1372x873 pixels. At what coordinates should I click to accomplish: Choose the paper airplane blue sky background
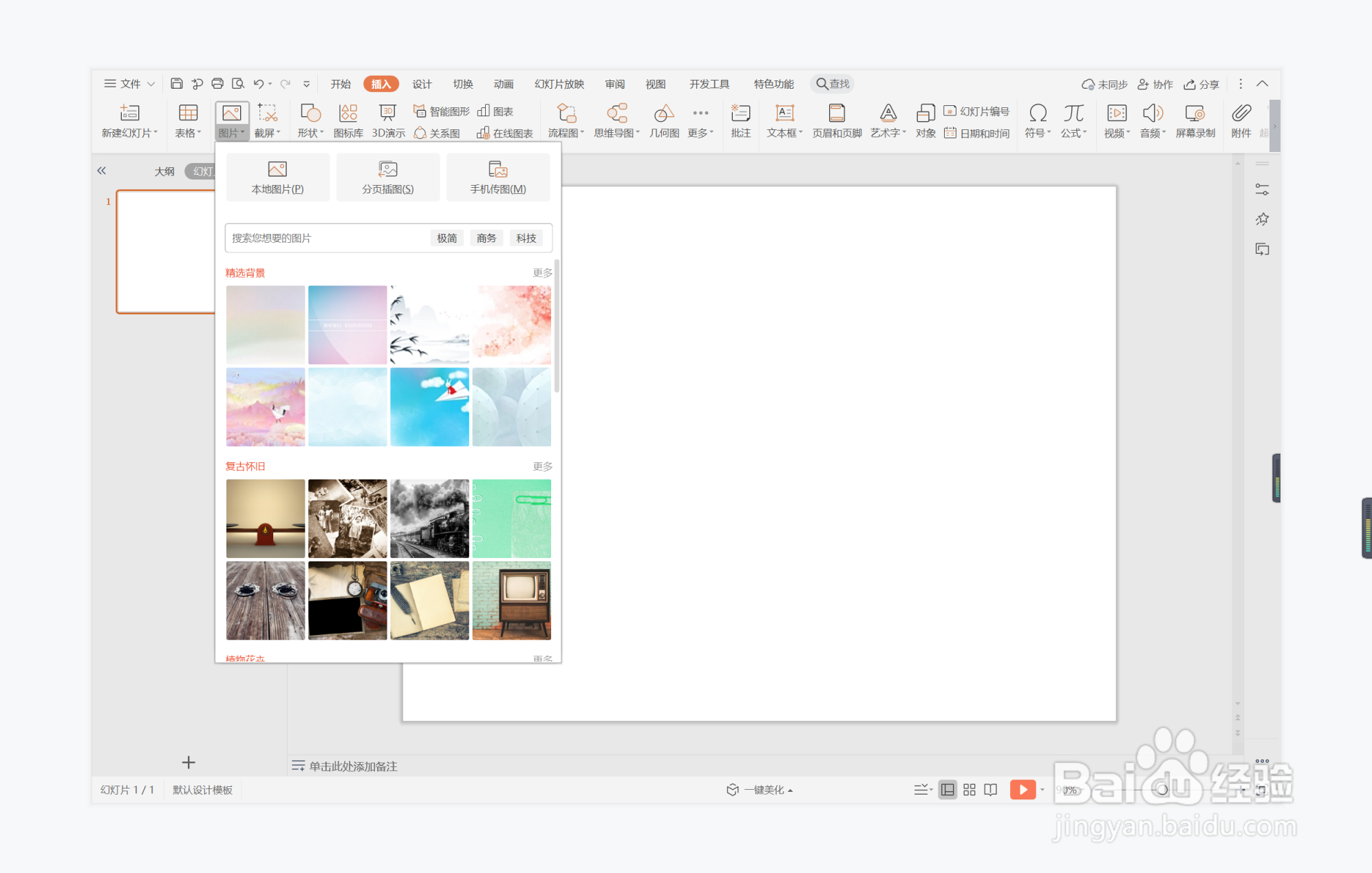point(429,407)
